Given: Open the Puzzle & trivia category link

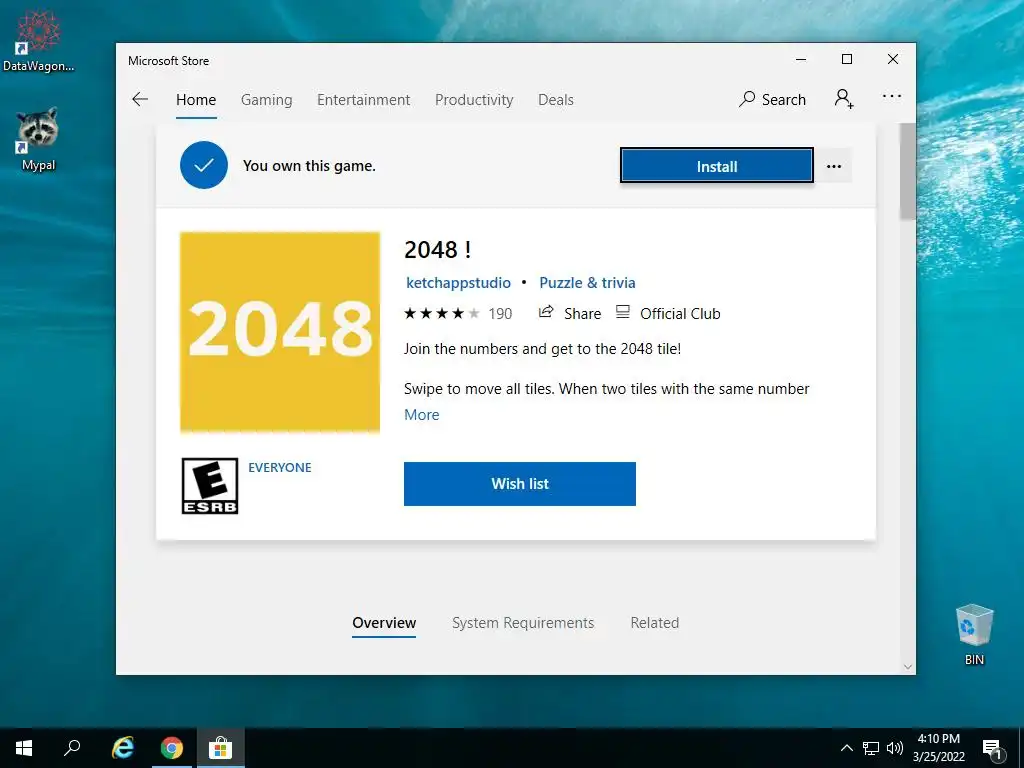Looking at the screenshot, I should click(587, 283).
